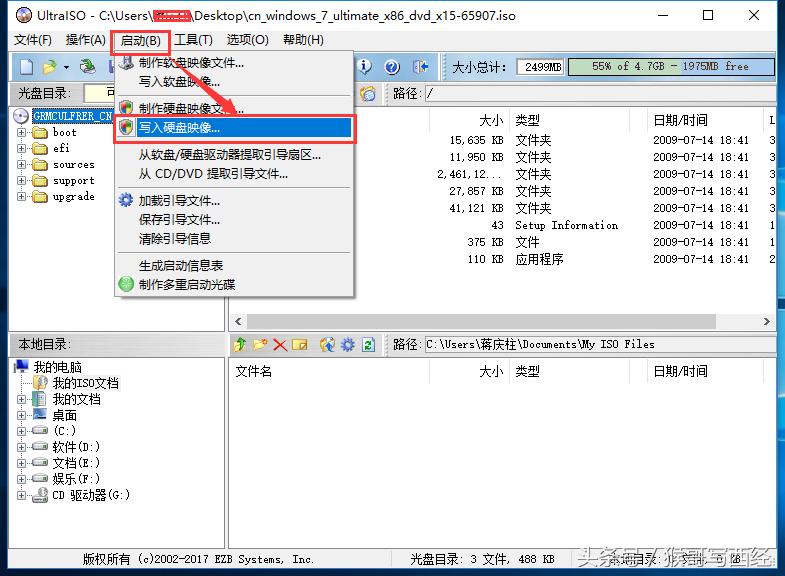The height and width of the screenshot is (576, 785).
Task: Choose 加载引导文件... menu entry
Action: point(234,201)
